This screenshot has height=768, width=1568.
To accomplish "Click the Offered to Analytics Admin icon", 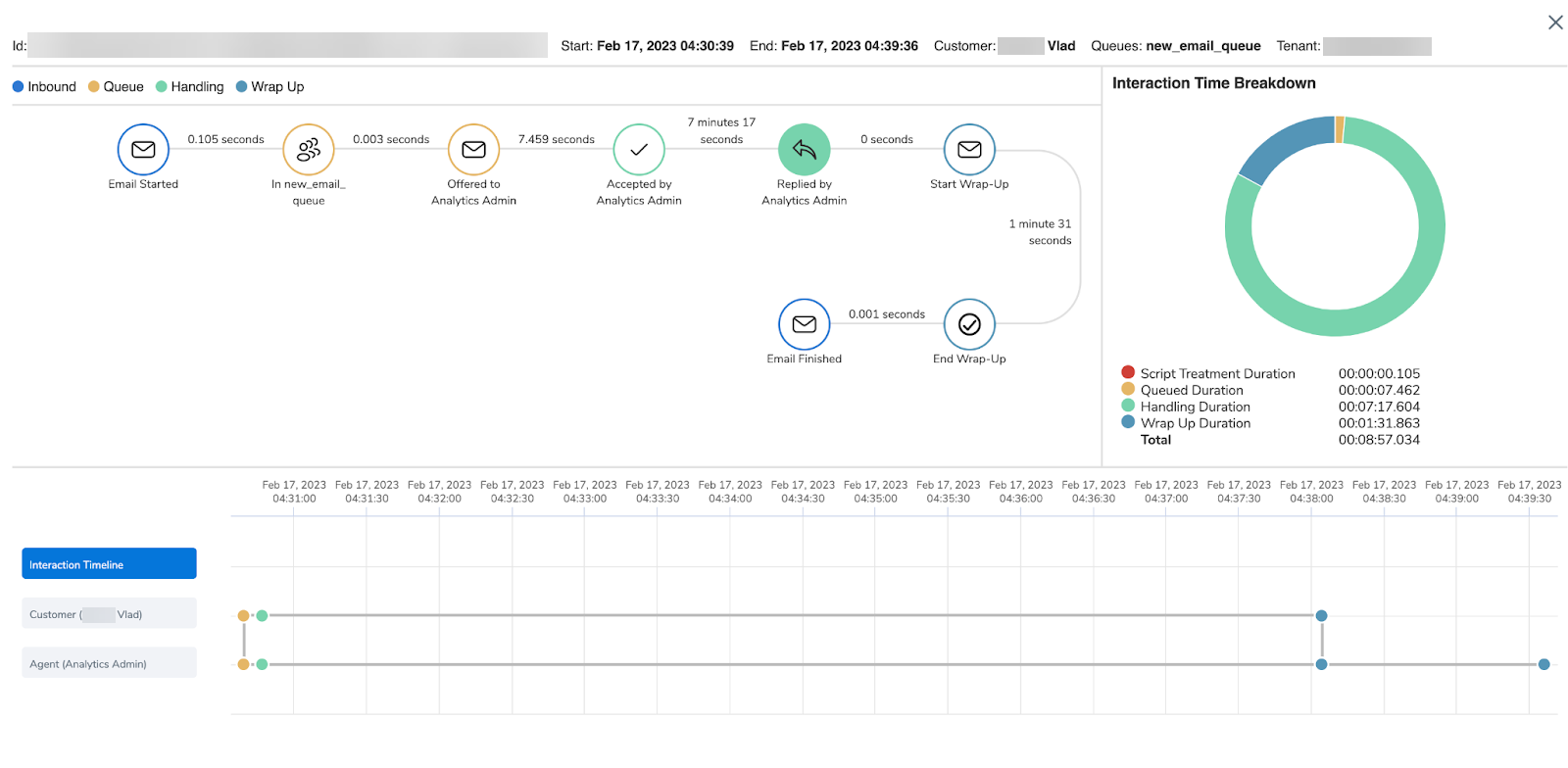I will click(x=474, y=149).
